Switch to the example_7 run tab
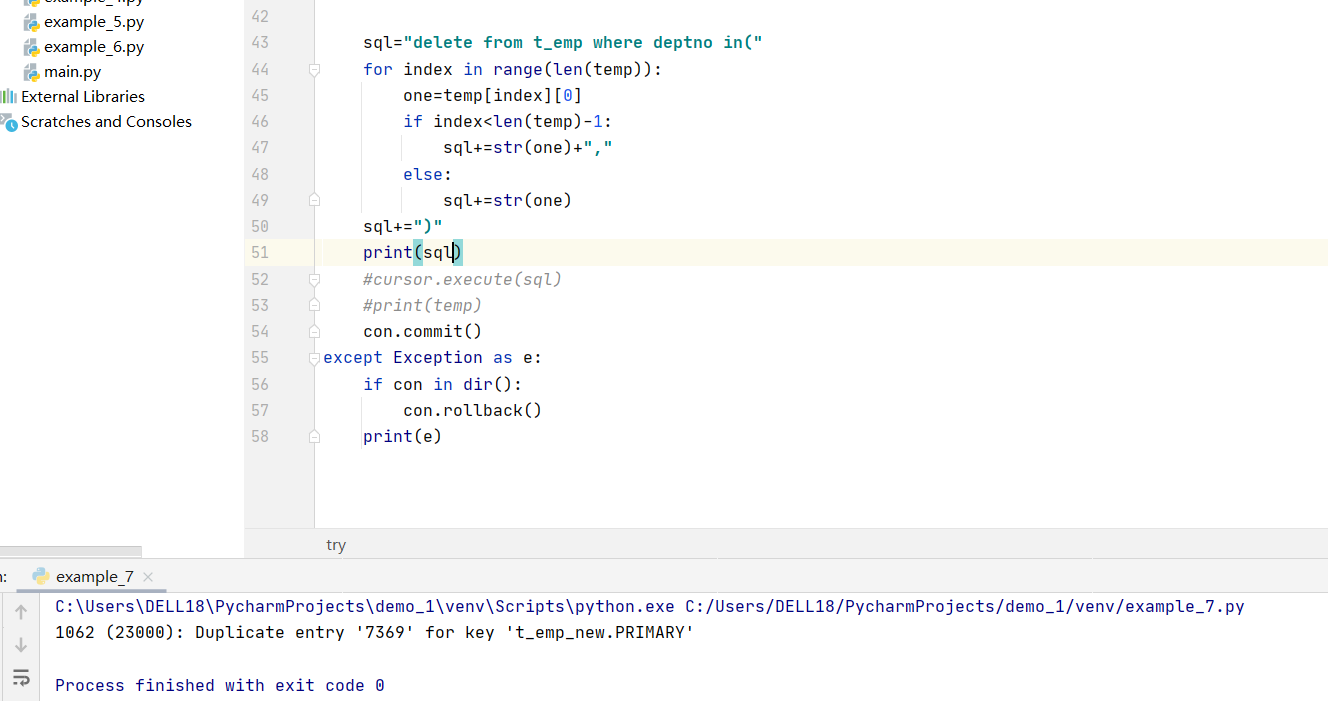The height and width of the screenshot is (701, 1328). pos(94,577)
